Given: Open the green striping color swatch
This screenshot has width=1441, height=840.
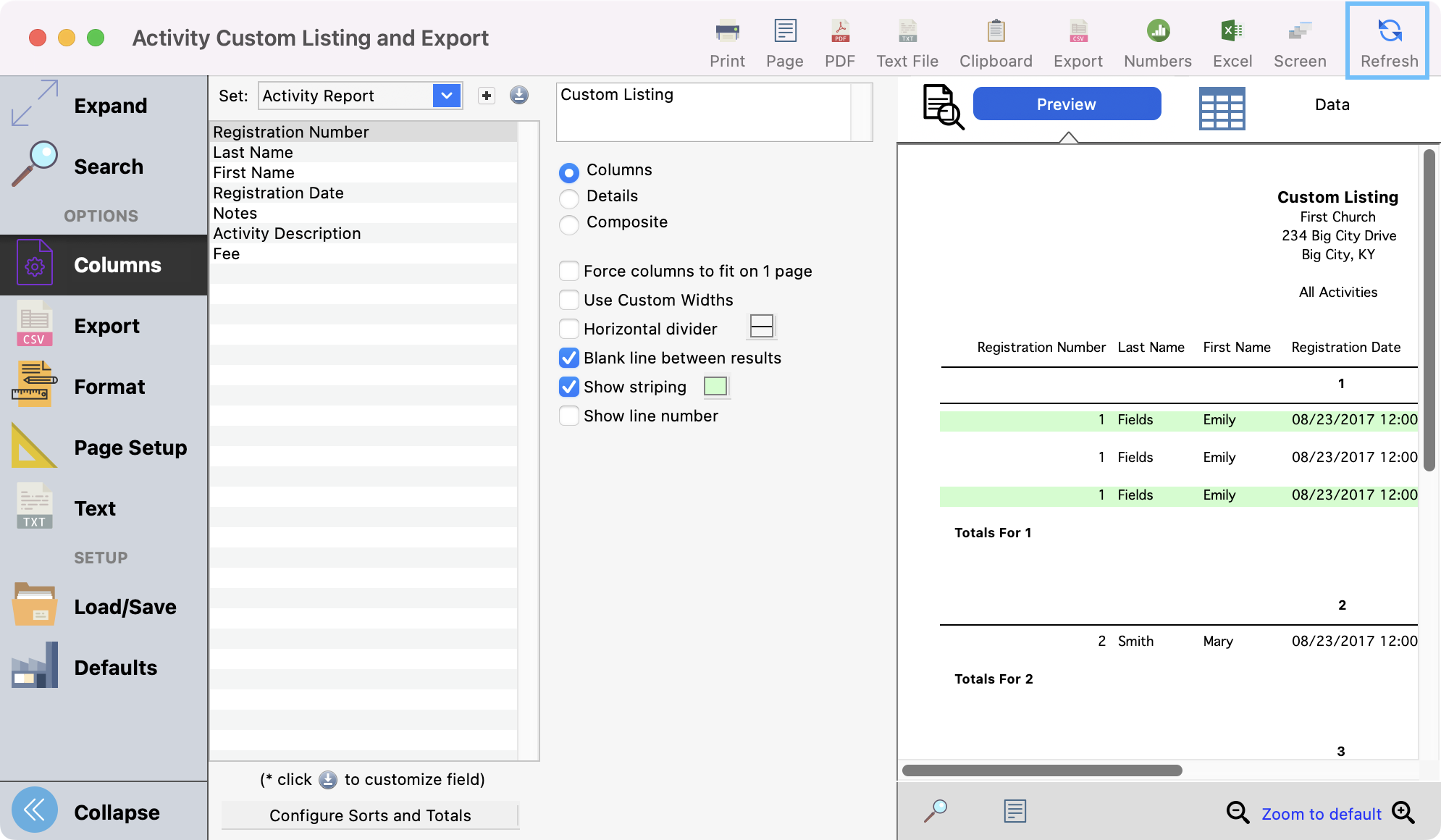Looking at the screenshot, I should (715, 387).
